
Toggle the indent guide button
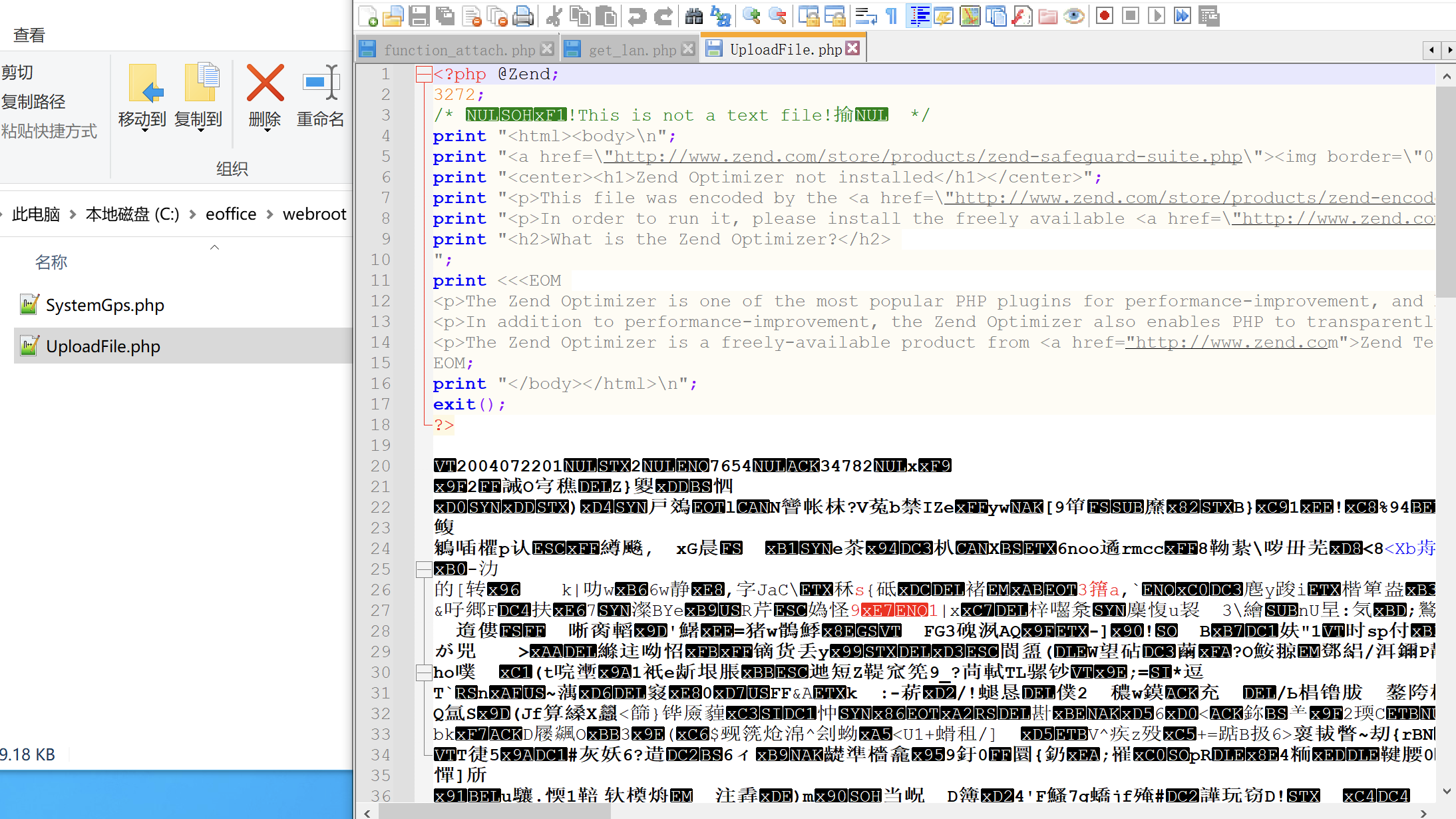pyautogui.click(x=919, y=15)
